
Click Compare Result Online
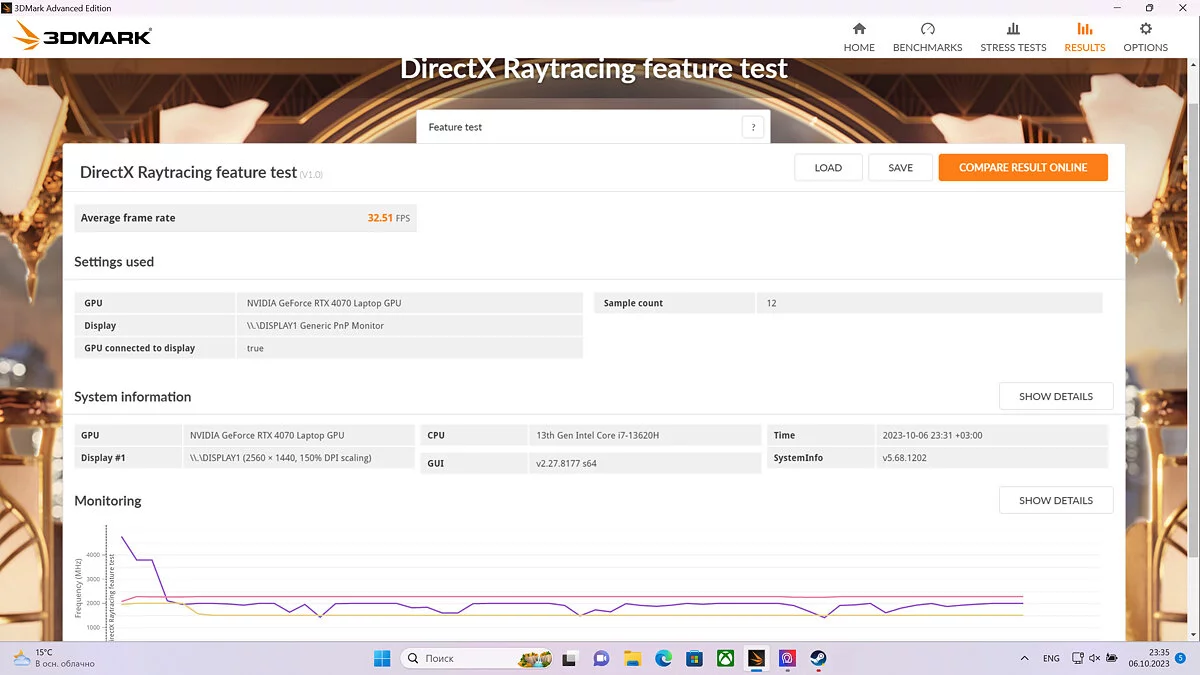[1022, 168]
